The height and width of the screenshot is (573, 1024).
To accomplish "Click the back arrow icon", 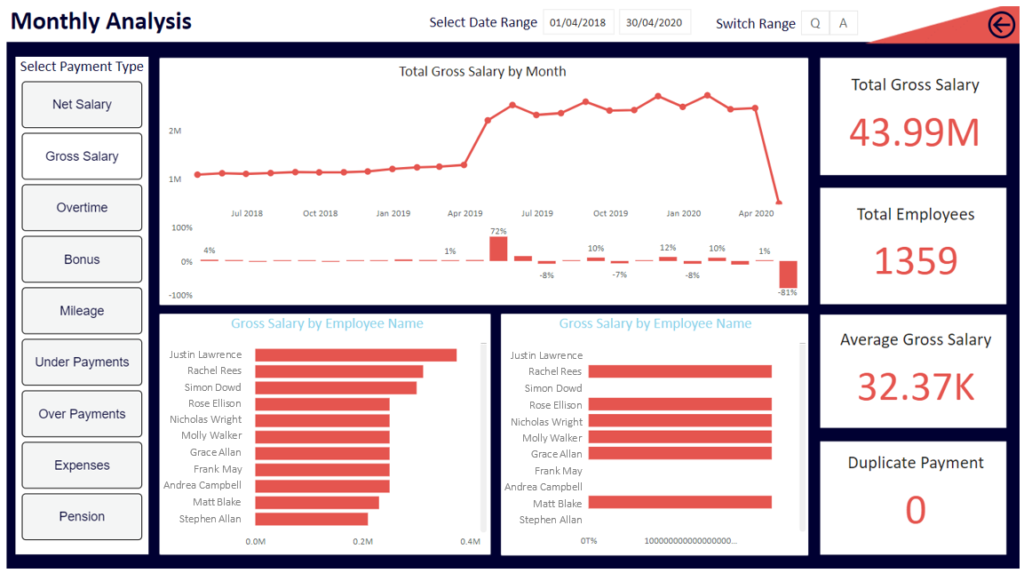I will 1000,25.
